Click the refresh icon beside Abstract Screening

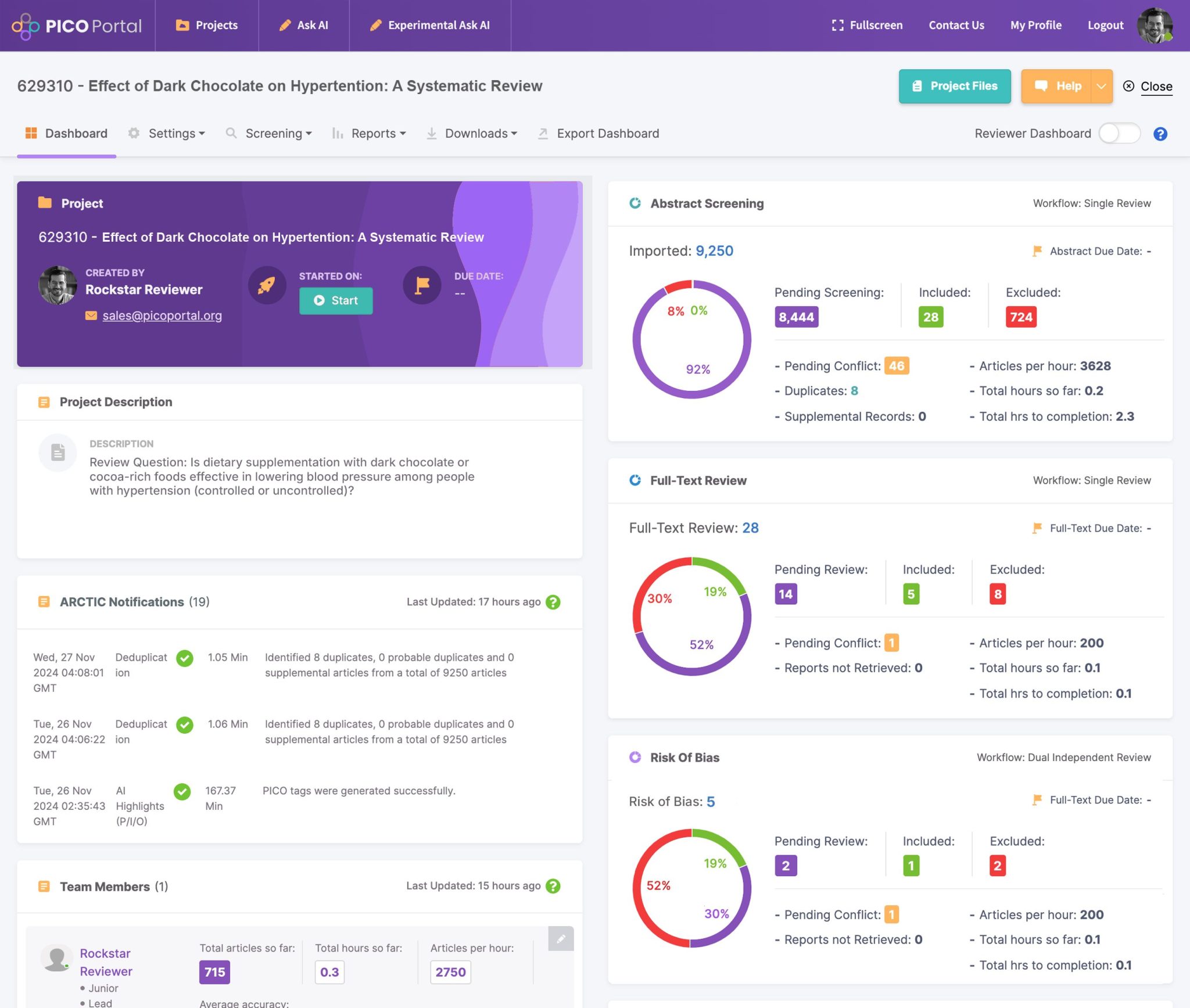(x=635, y=203)
